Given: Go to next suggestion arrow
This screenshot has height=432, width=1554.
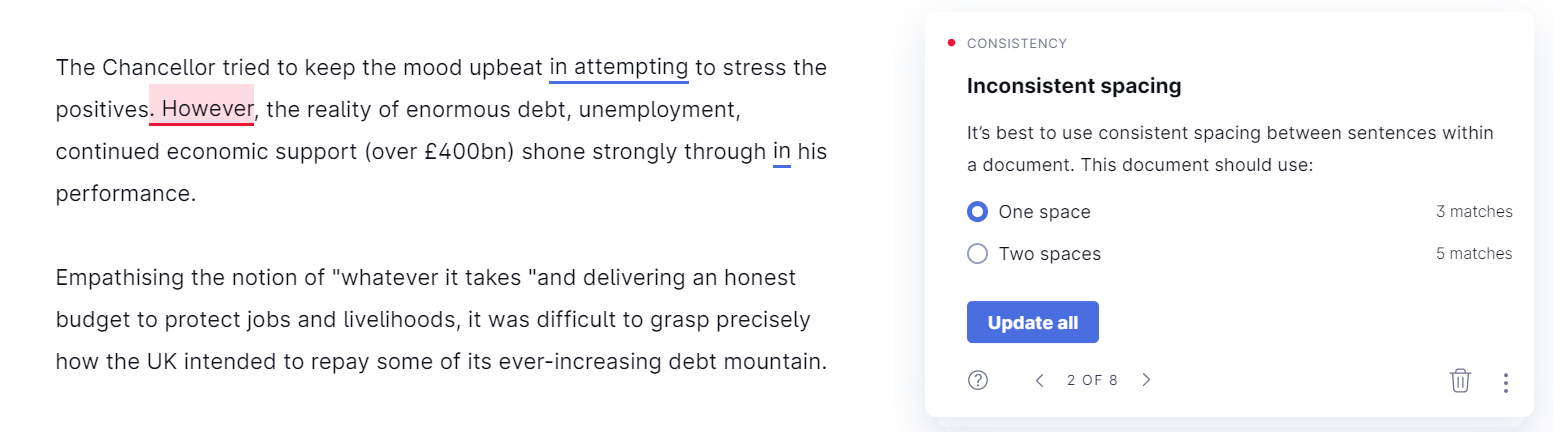Looking at the screenshot, I should pyautogui.click(x=1146, y=380).
